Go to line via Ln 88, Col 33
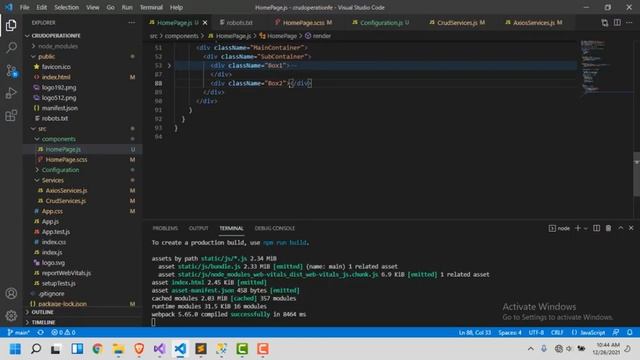Image resolution: width=640 pixels, height=360 pixels. [x=475, y=333]
